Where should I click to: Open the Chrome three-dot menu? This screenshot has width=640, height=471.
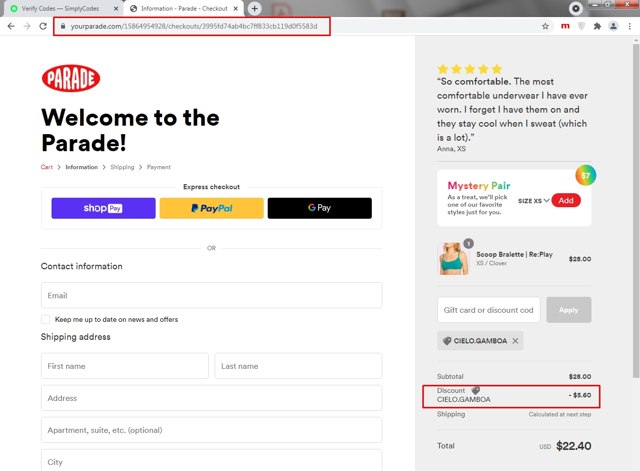(x=629, y=26)
